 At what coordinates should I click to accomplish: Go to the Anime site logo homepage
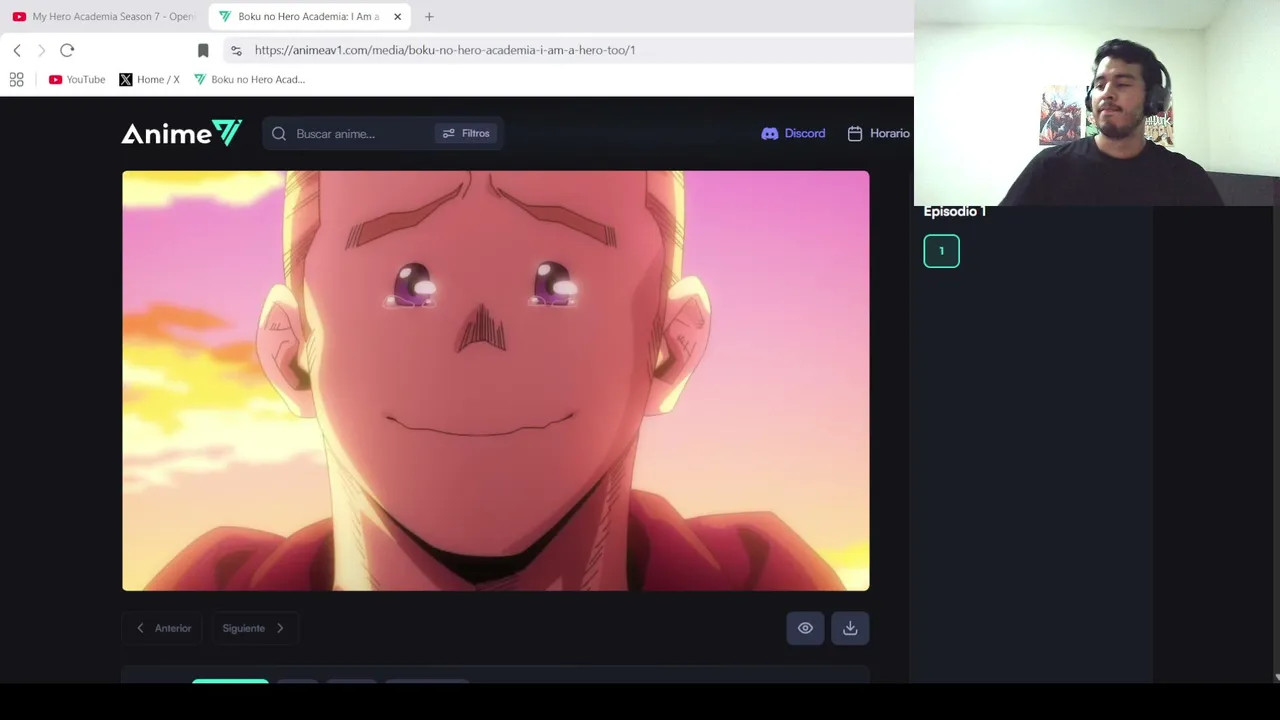[181, 133]
